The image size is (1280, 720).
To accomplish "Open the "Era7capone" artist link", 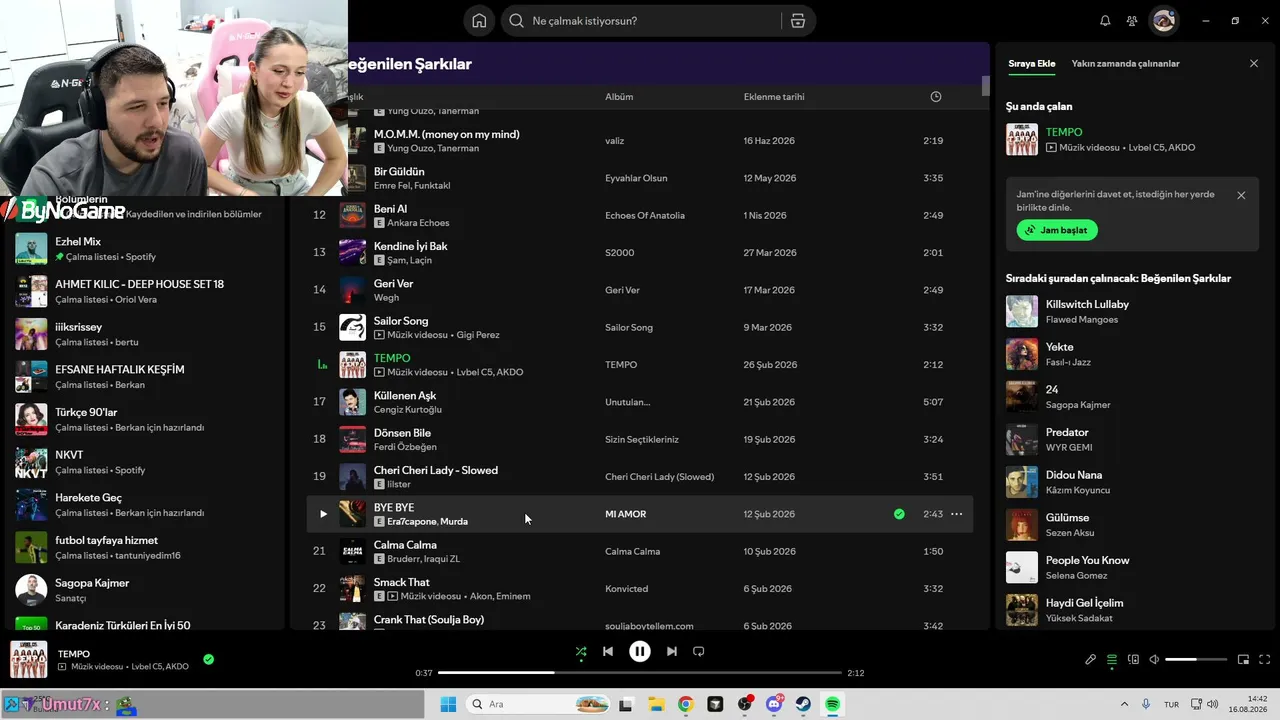I will click(411, 522).
